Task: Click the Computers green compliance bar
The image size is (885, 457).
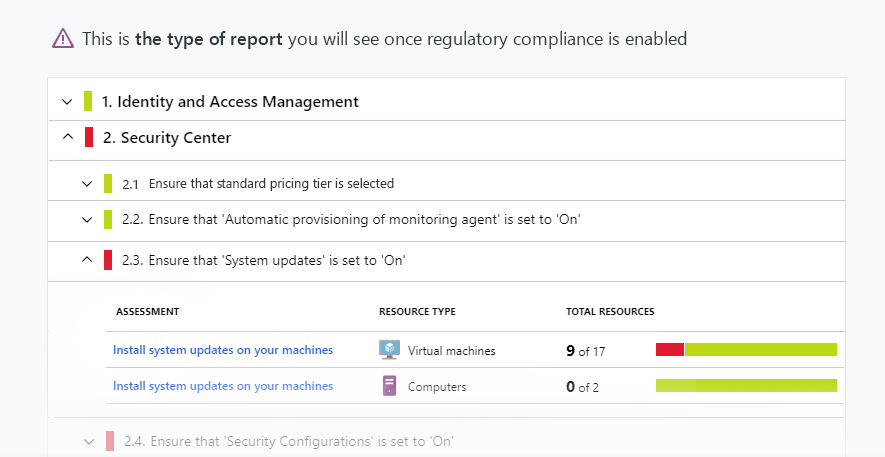Action: (x=746, y=386)
